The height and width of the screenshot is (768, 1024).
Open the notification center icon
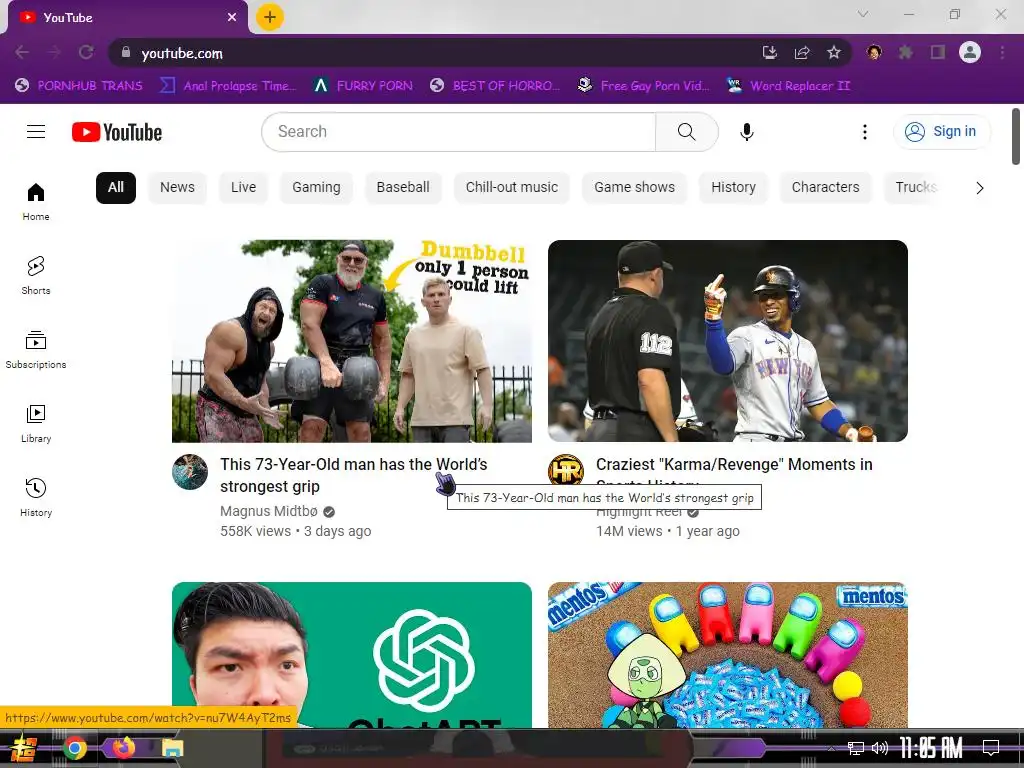coord(991,748)
